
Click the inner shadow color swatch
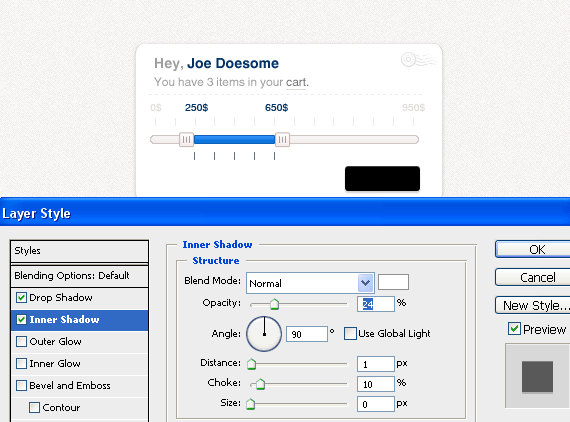(393, 282)
